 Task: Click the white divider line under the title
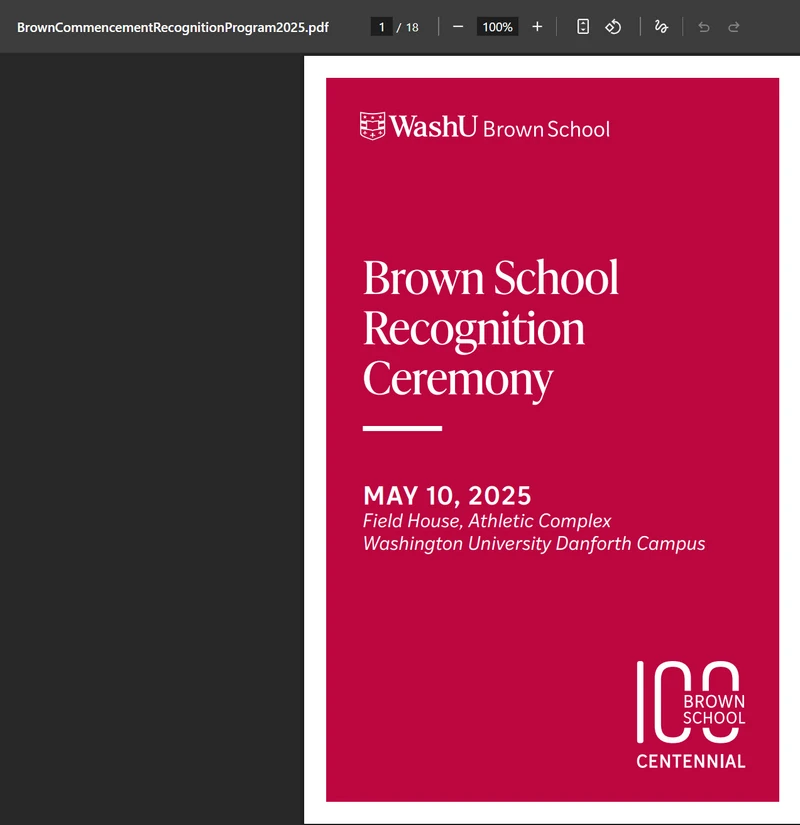tap(402, 428)
